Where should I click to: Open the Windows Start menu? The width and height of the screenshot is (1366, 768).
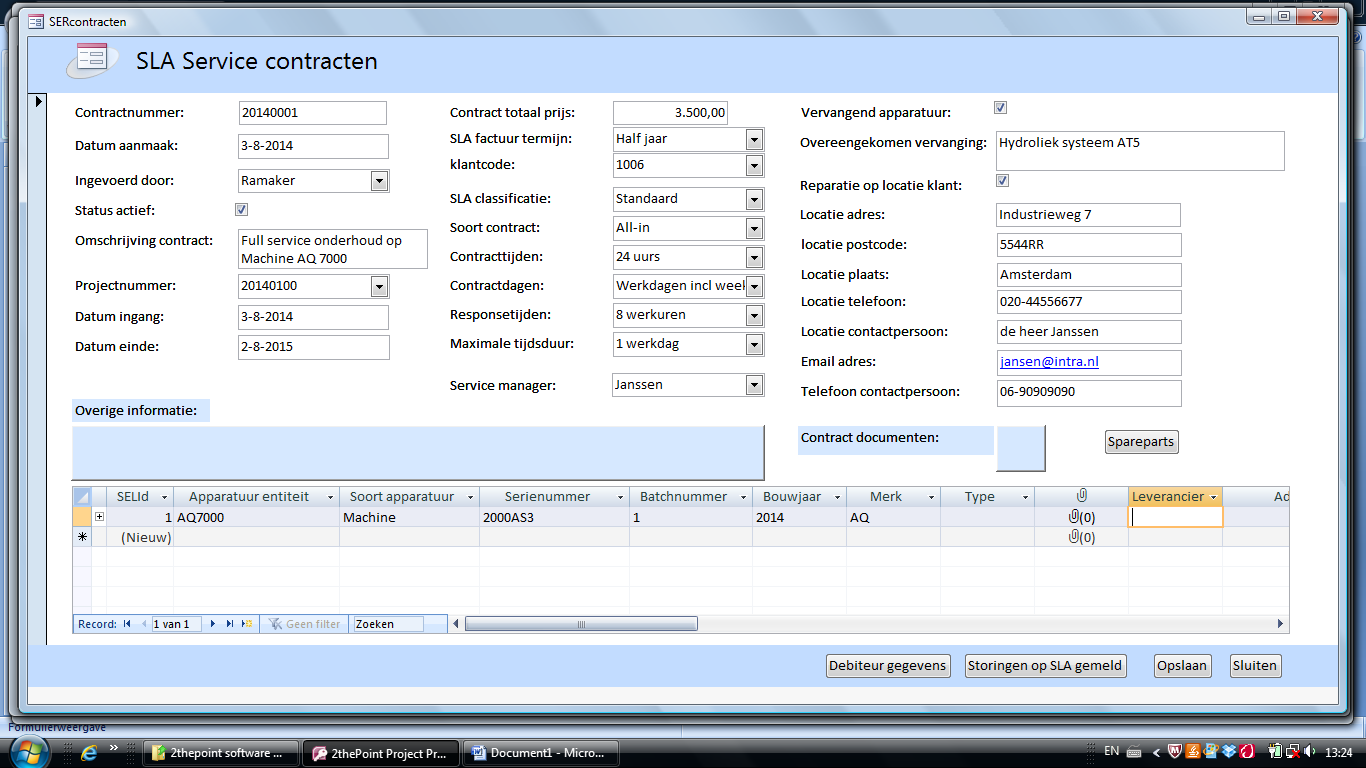point(30,751)
